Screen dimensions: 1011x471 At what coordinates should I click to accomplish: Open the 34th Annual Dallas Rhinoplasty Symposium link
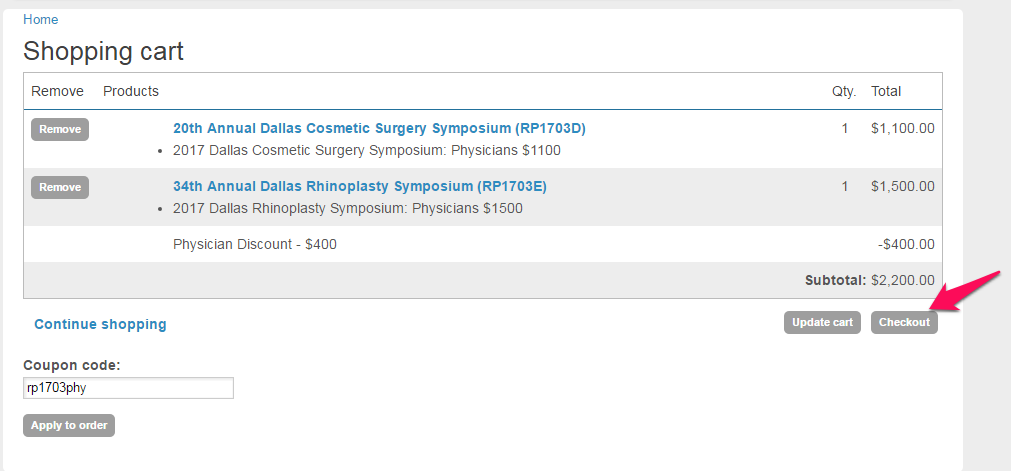tap(360, 186)
